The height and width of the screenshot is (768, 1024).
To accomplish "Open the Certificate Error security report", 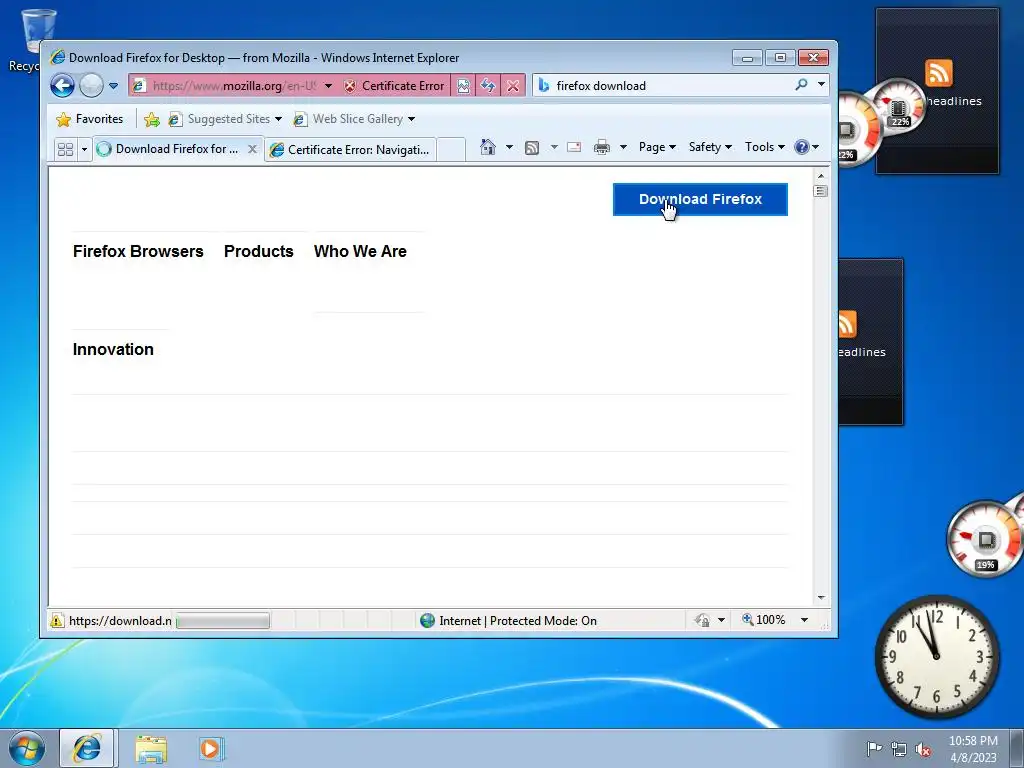I will click(x=394, y=86).
